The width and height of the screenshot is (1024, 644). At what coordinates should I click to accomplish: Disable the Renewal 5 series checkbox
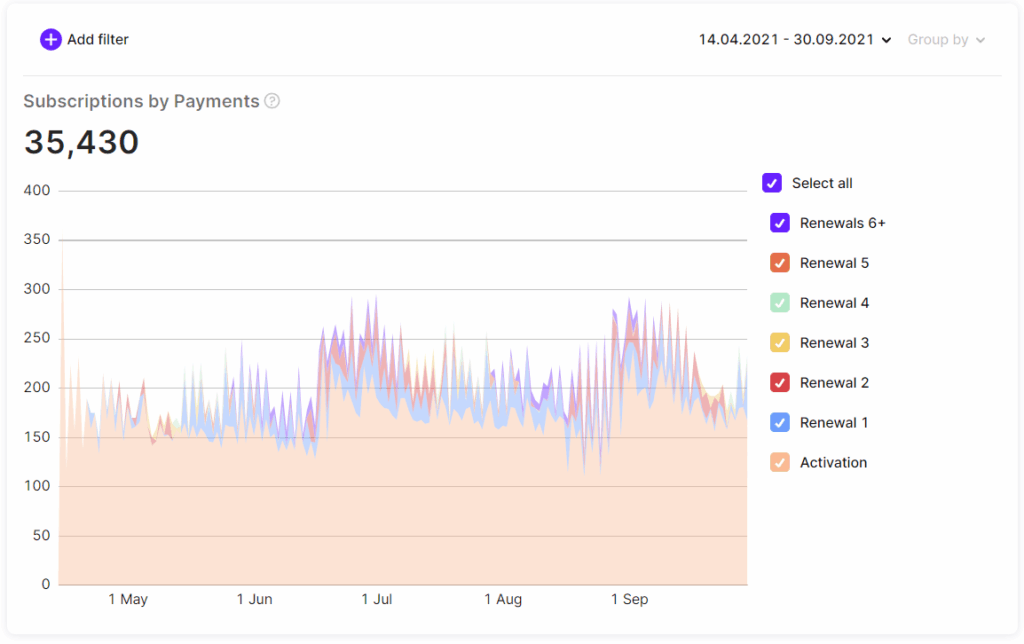[x=780, y=263]
